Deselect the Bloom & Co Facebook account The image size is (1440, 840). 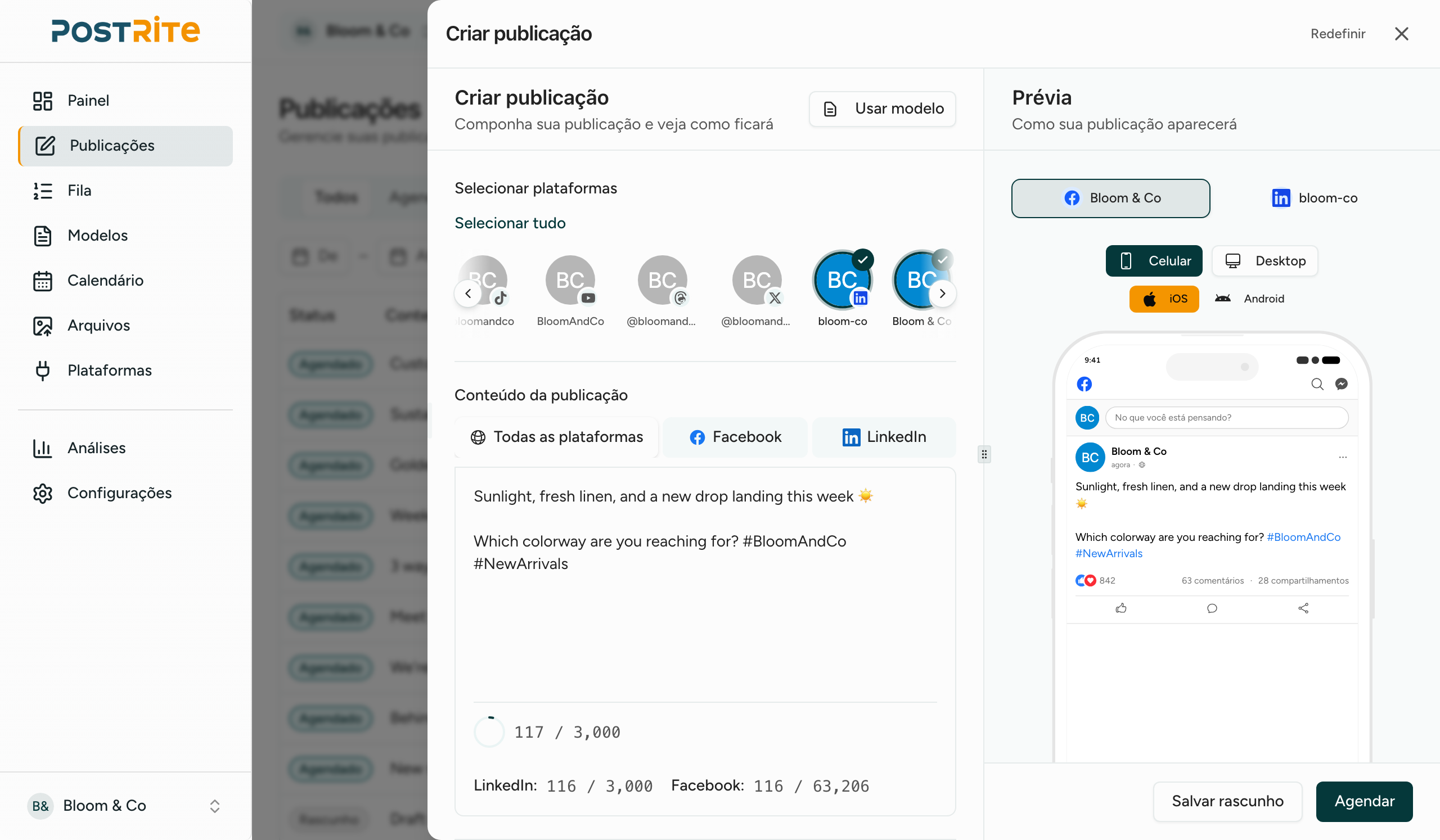[921, 280]
